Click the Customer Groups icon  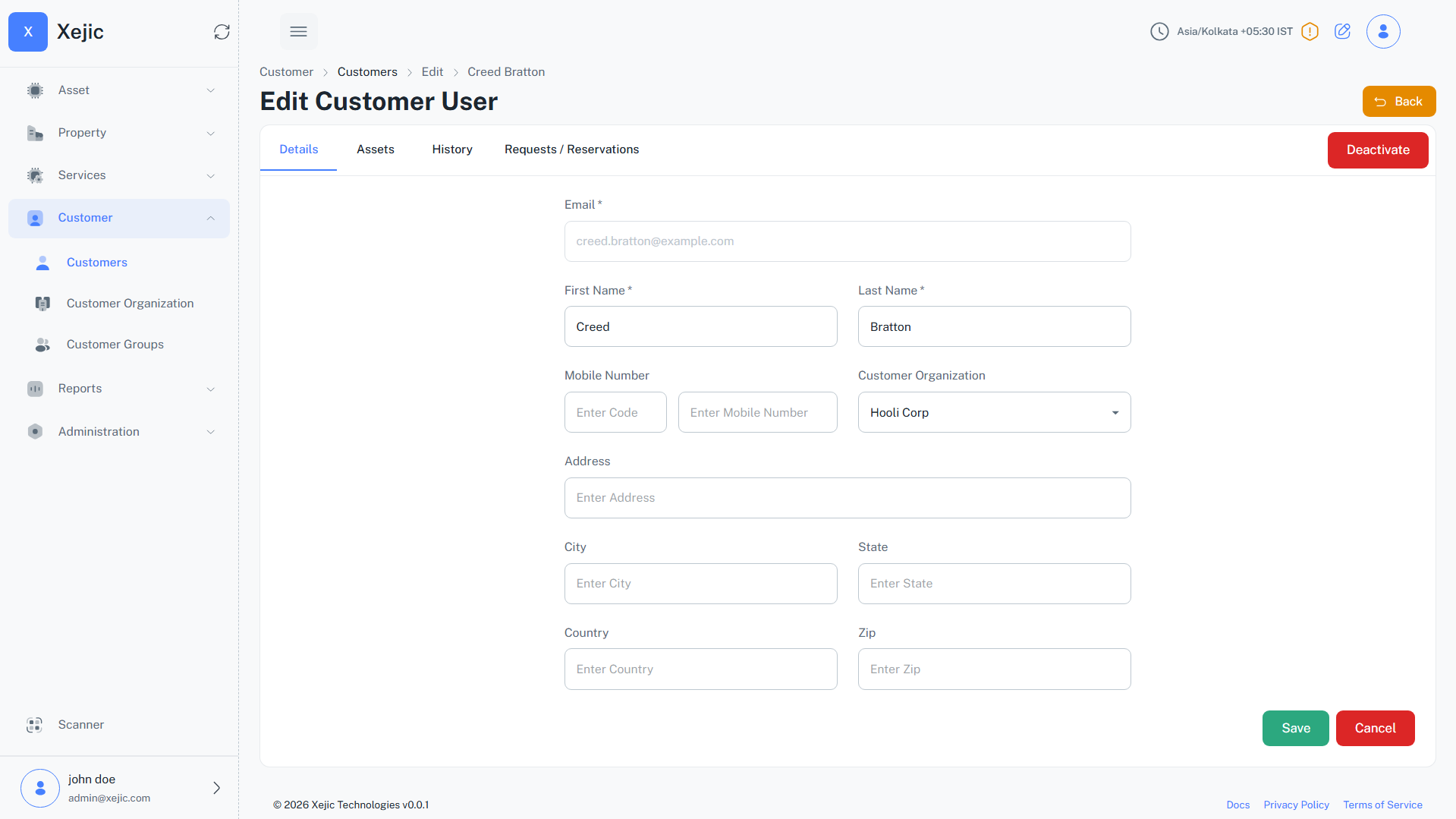point(43,345)
